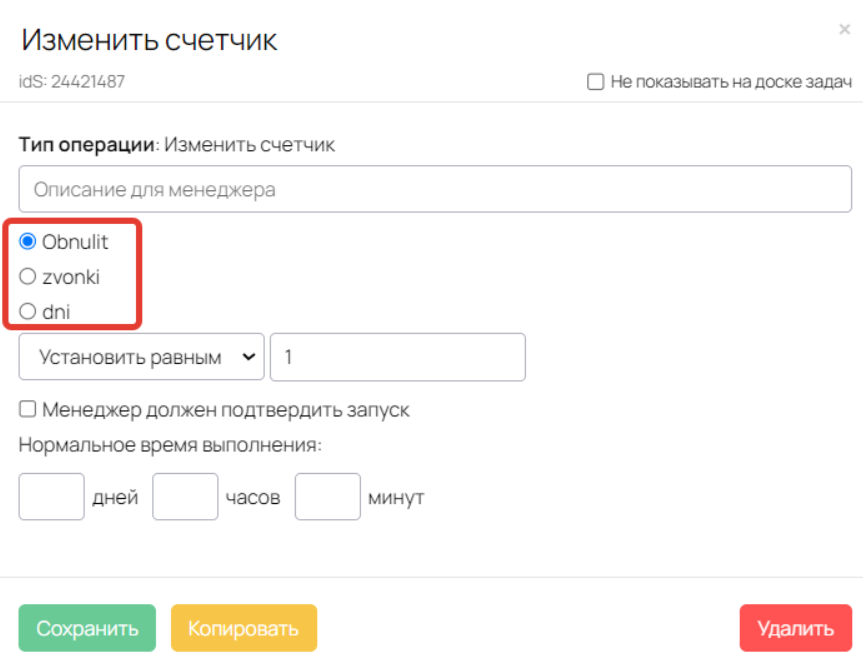This screenshot has height=666, width=863.
Task: Click the idS: 24421487 text
Action: point(72,81)
